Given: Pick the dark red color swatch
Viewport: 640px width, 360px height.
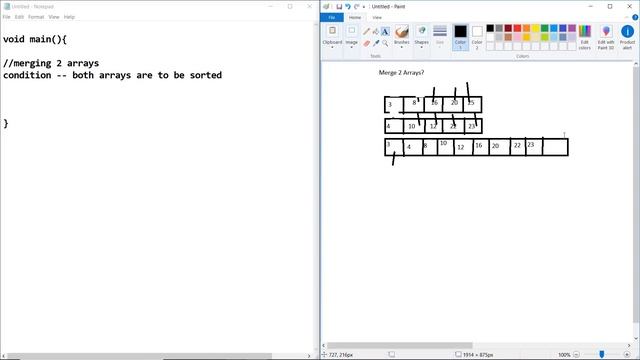Looking at the screenshot, I should click(x=508, y=28).
